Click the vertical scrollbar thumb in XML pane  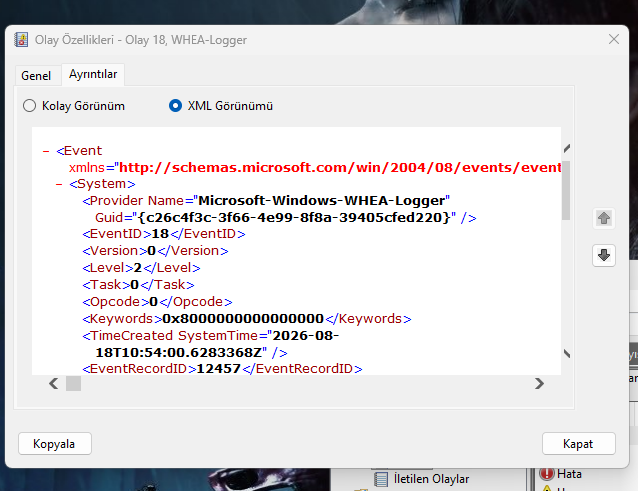coord(566,190)
